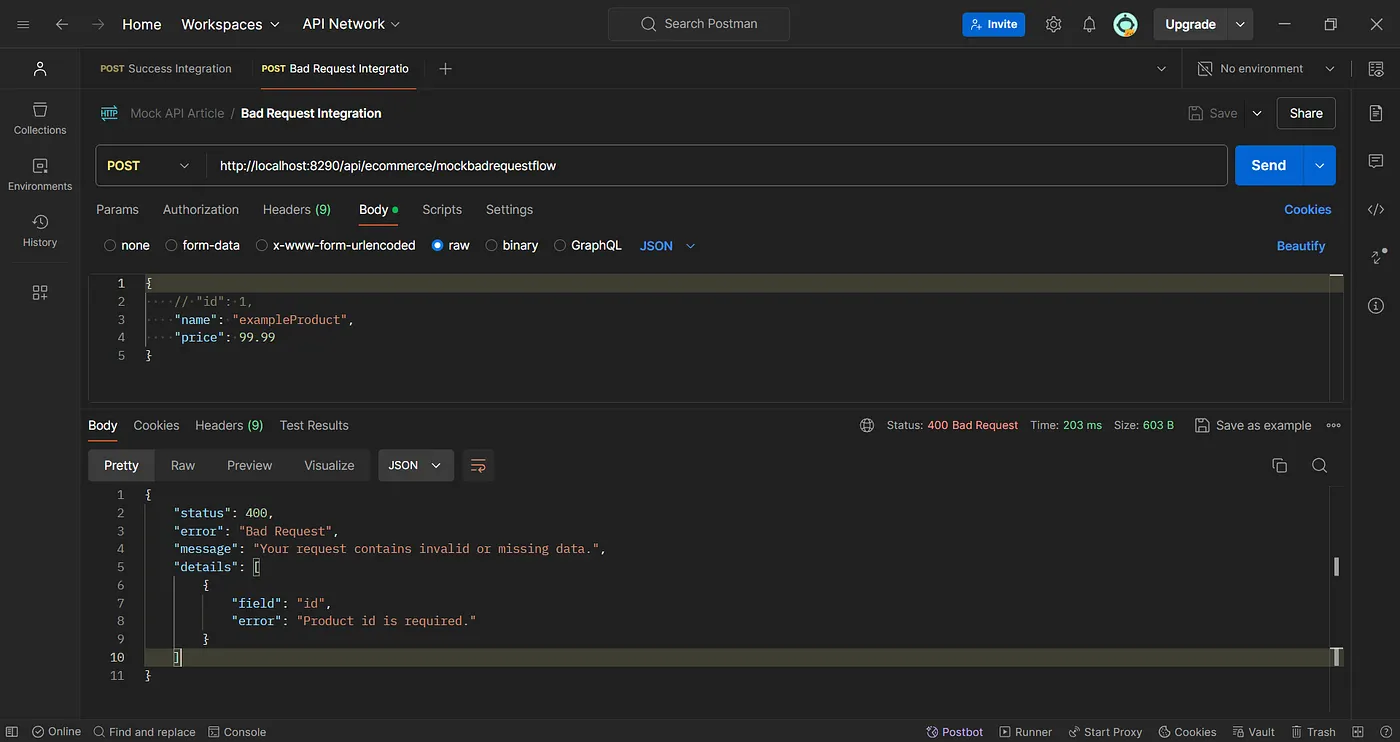Open Environments in the sidebar
The image size is (1400, 742).
(40, 174)
